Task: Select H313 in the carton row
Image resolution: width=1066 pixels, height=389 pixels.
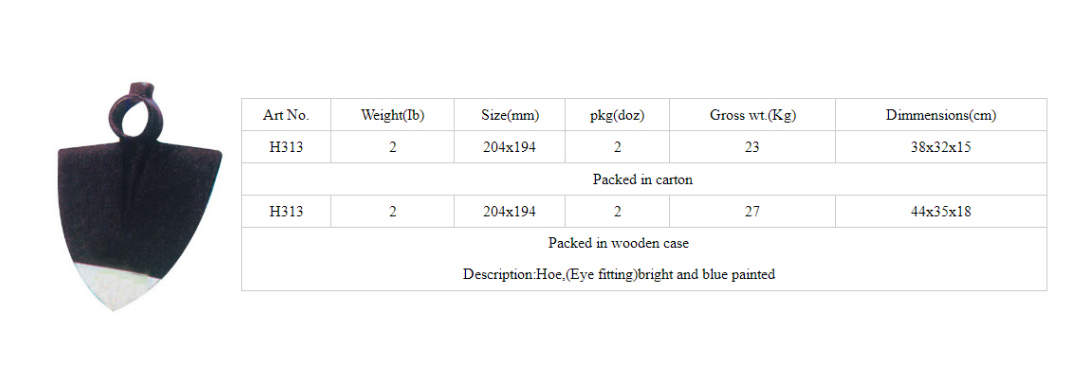Action: pos(286,147)
